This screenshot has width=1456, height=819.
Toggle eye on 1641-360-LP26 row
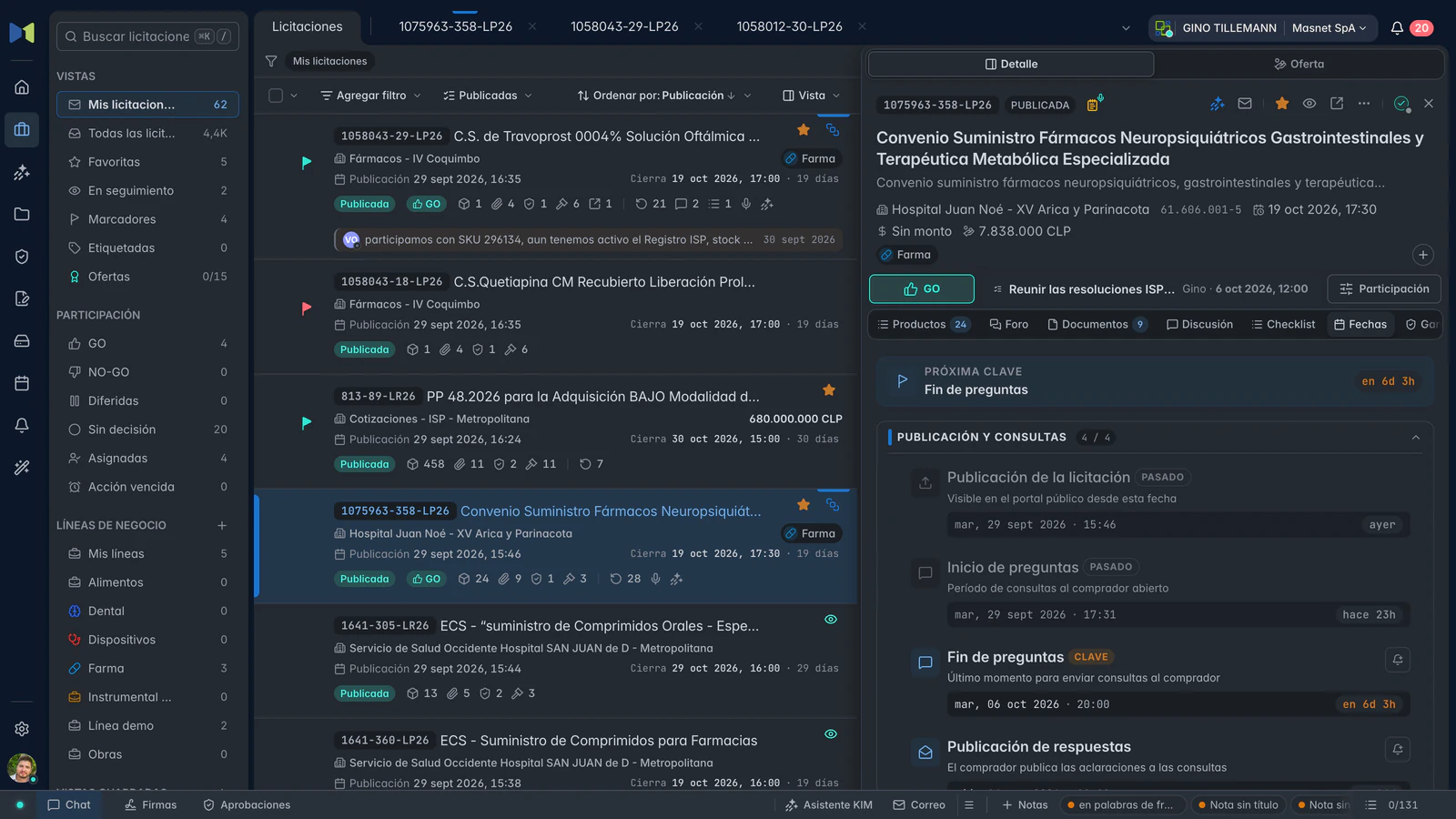click(x=831, y=733)
